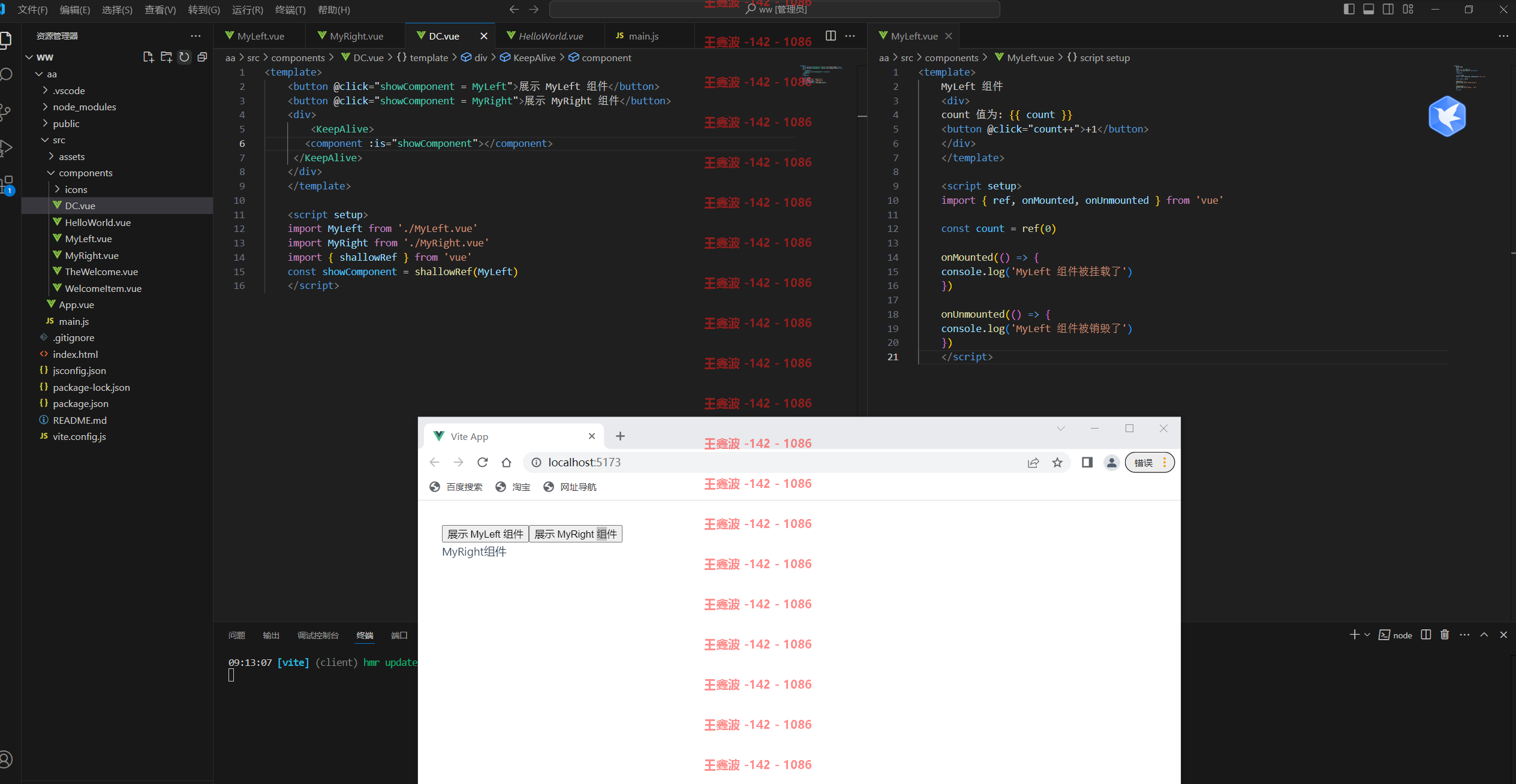Open terminal launch profile dropdown

coord(1367,635)
